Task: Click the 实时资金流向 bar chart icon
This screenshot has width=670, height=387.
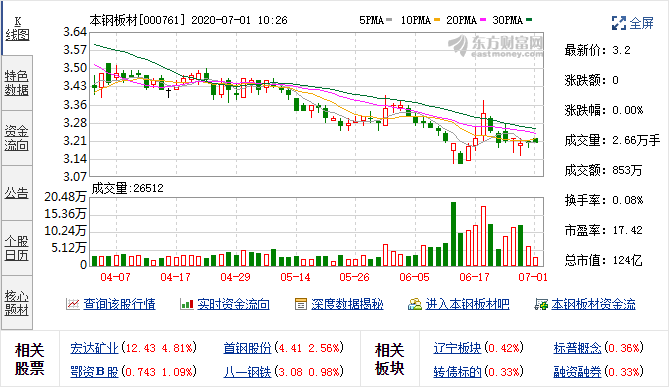Action: tap(187, 304)
